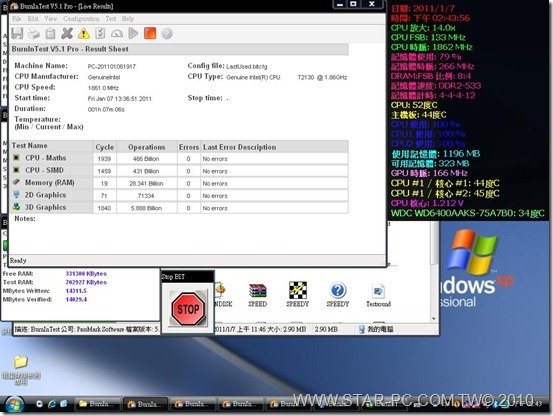Switch to the active BurnInTest taskbar button

pyautogui.click(x=145, y=404)
